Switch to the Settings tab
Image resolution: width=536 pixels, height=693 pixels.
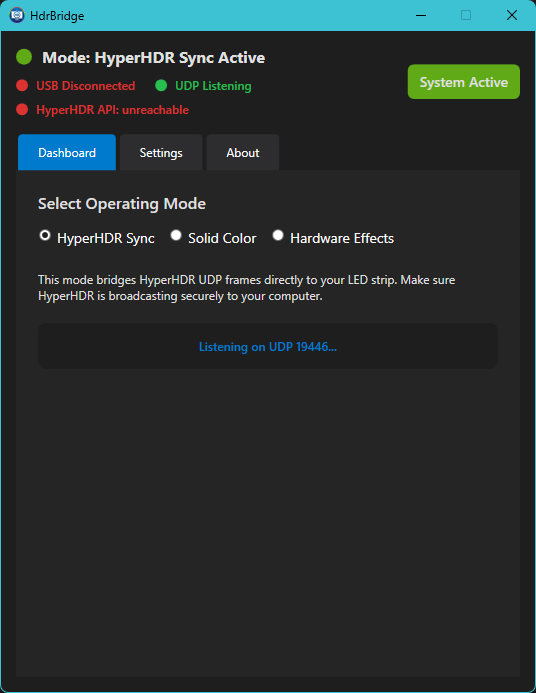point(161,152)
